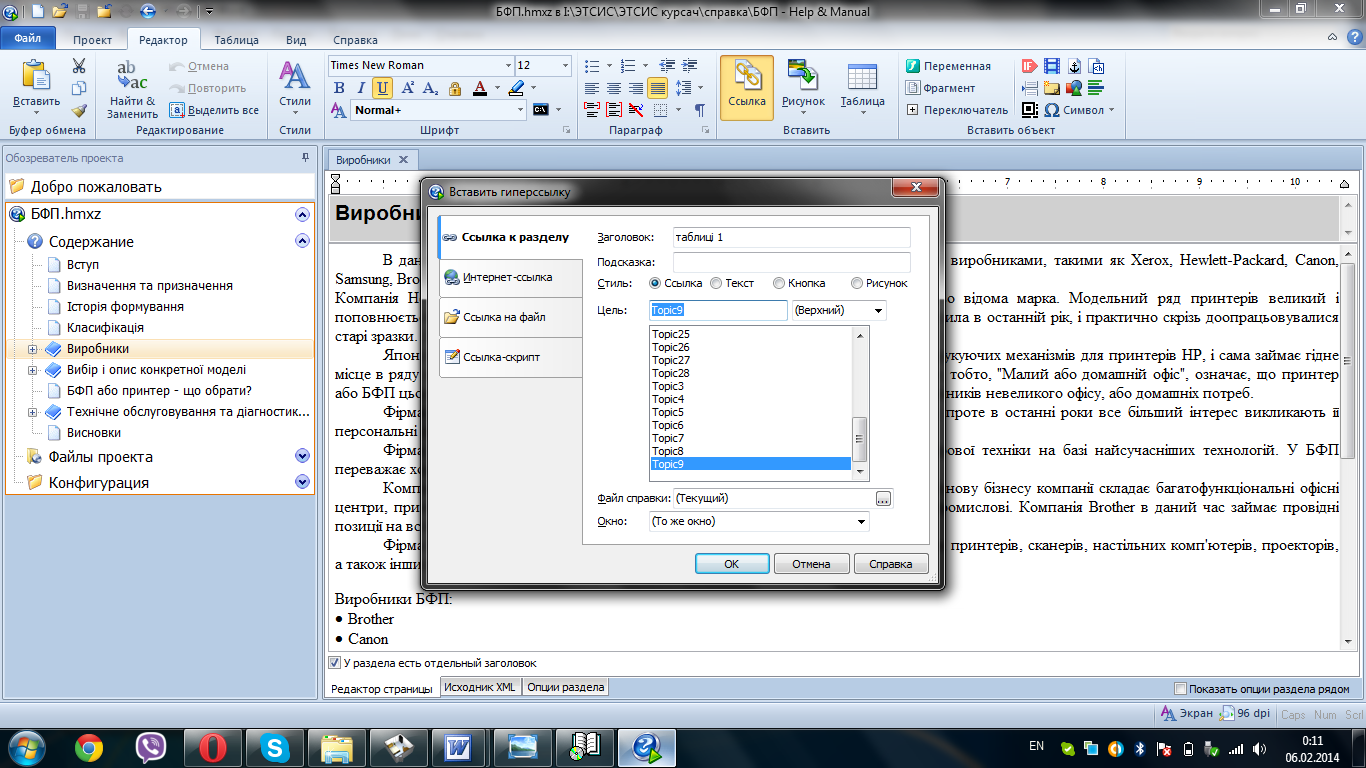Toggle Bold formatting

pos(338,88)
